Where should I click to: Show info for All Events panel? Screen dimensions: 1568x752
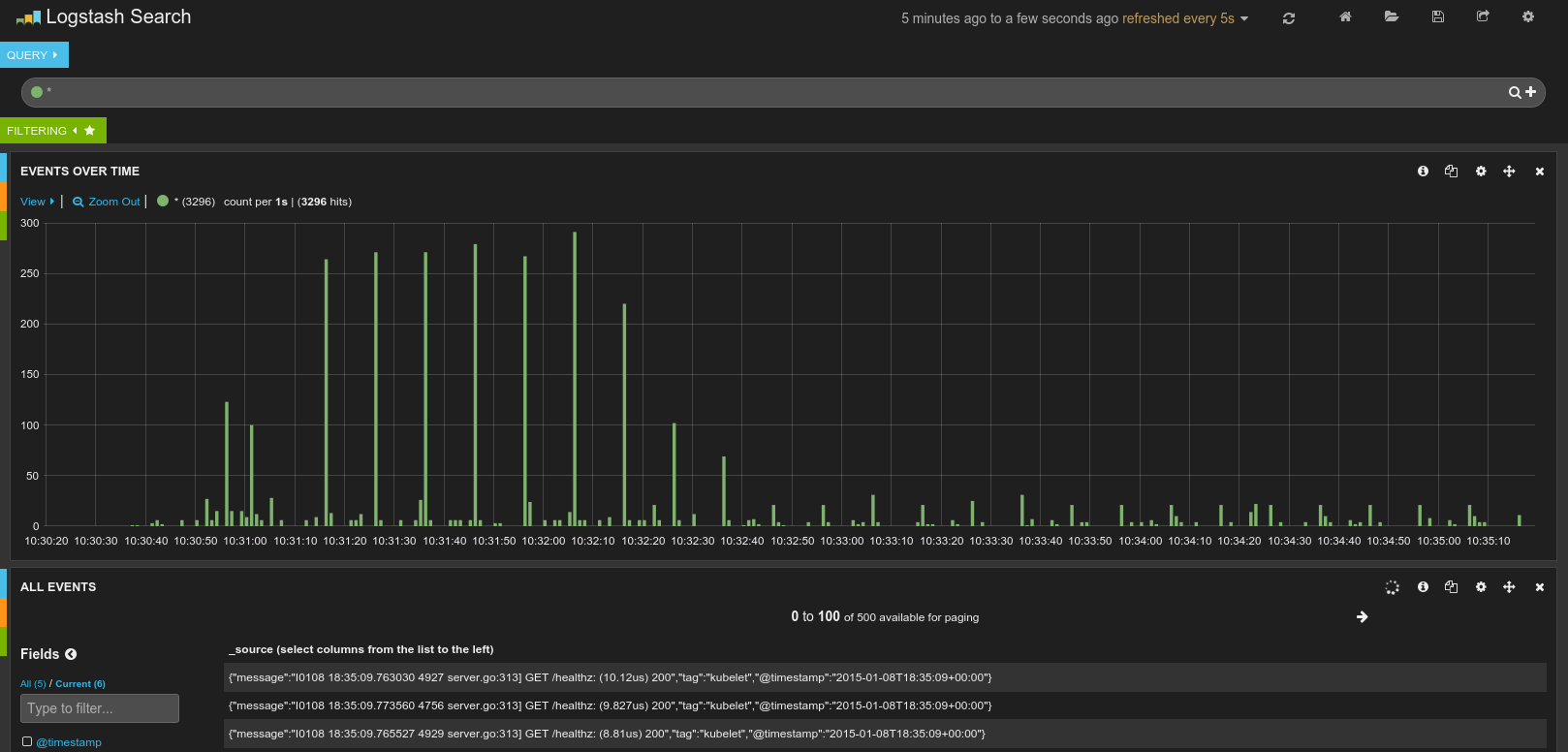pos(1423,587)
